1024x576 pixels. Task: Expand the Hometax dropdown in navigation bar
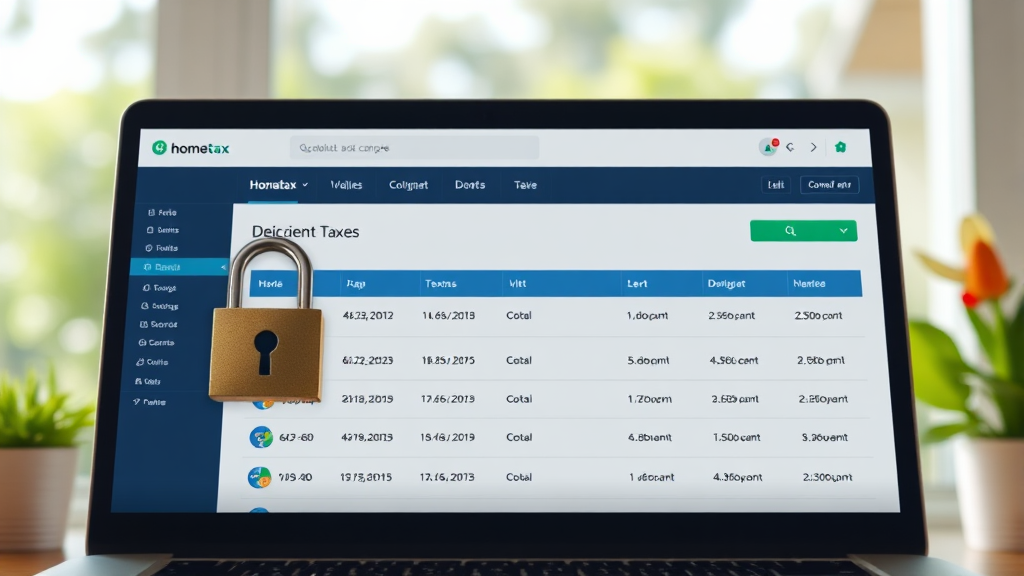point(304,185)
